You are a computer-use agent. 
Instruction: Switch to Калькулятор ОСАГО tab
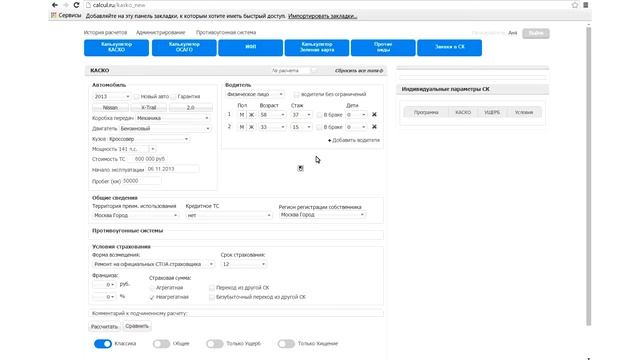point(184,47)
